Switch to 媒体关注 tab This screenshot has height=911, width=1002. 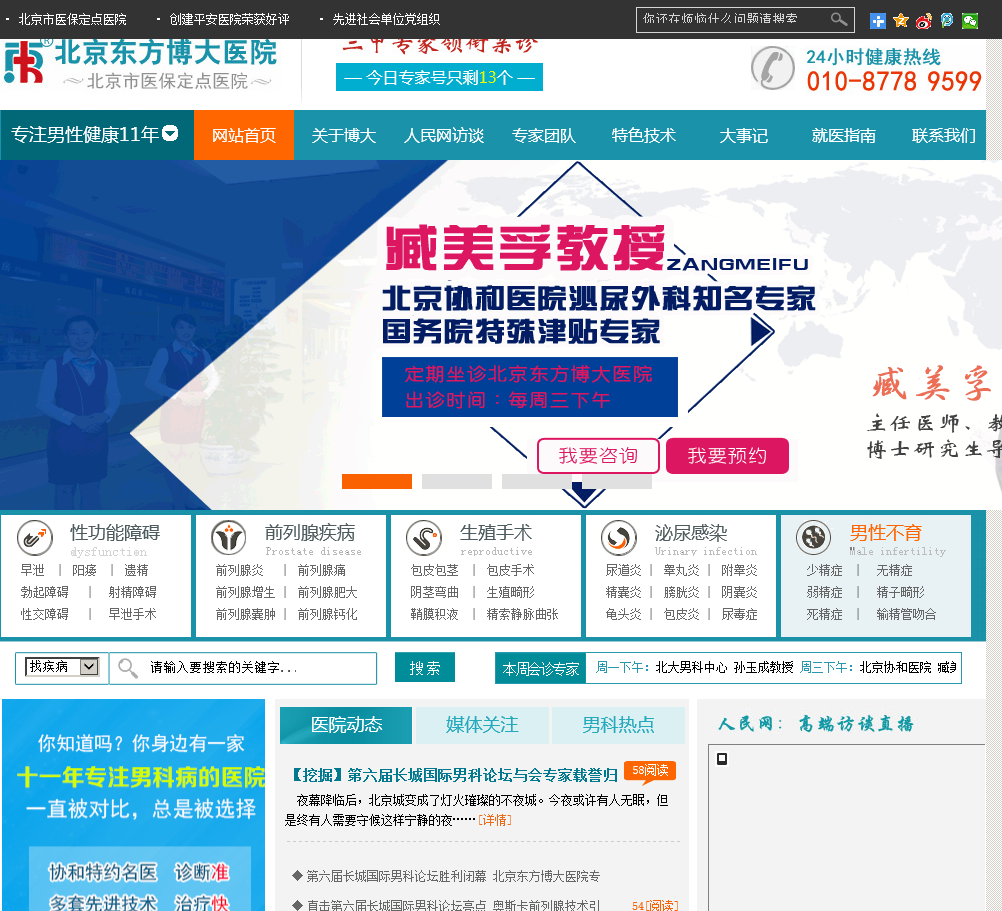pos(482,725)
